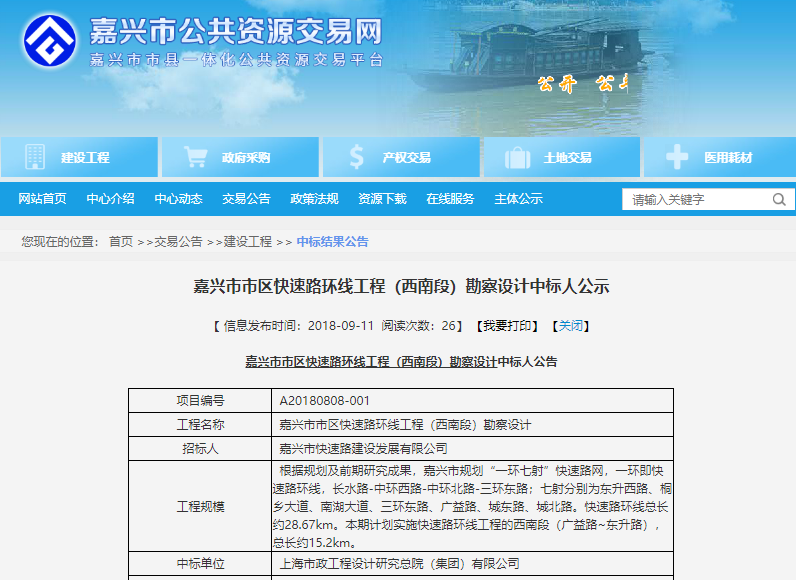Select 中心动态 in the navigation bar

point(178,199)
